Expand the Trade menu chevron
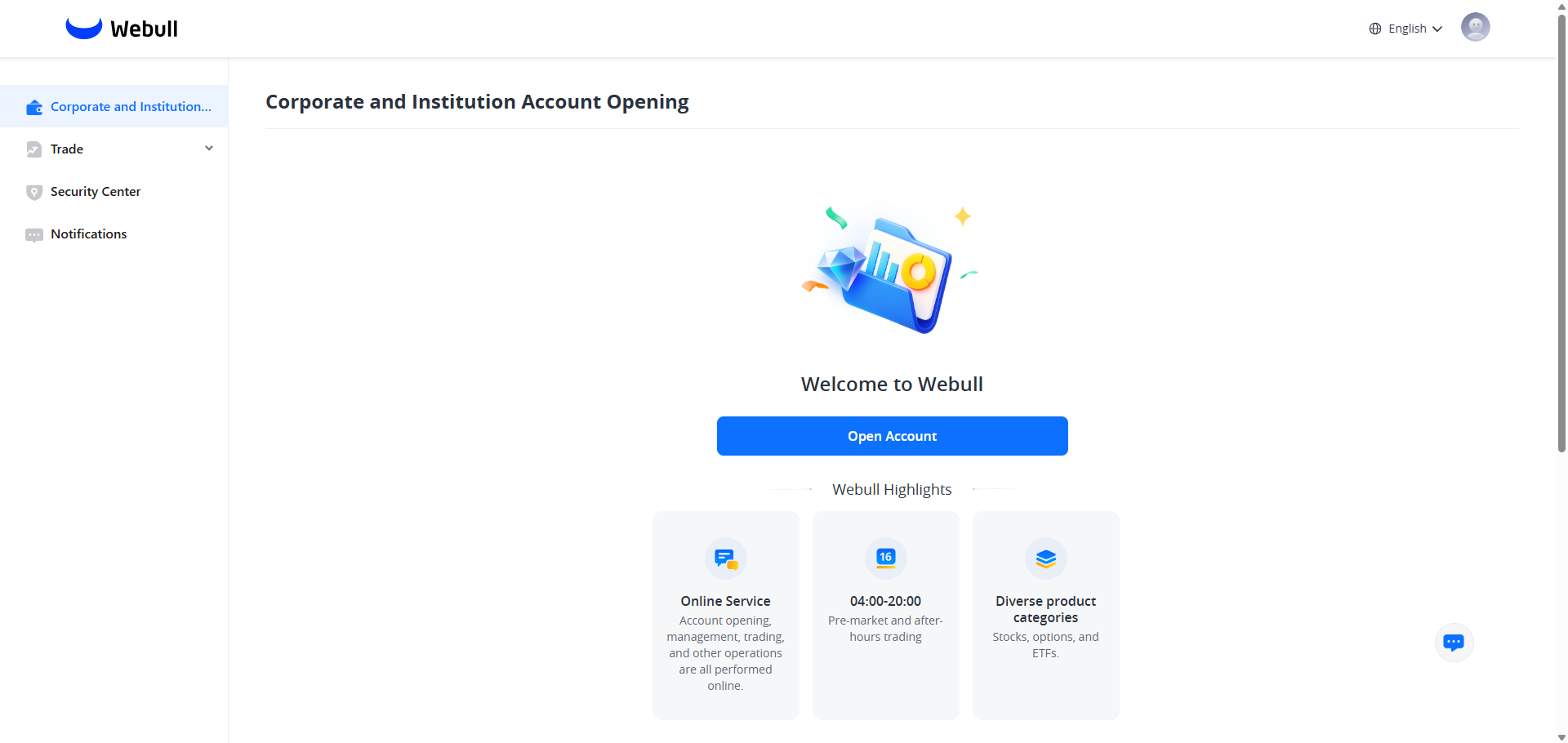Screen dimensions: 1568x743 tap(209, 149)
